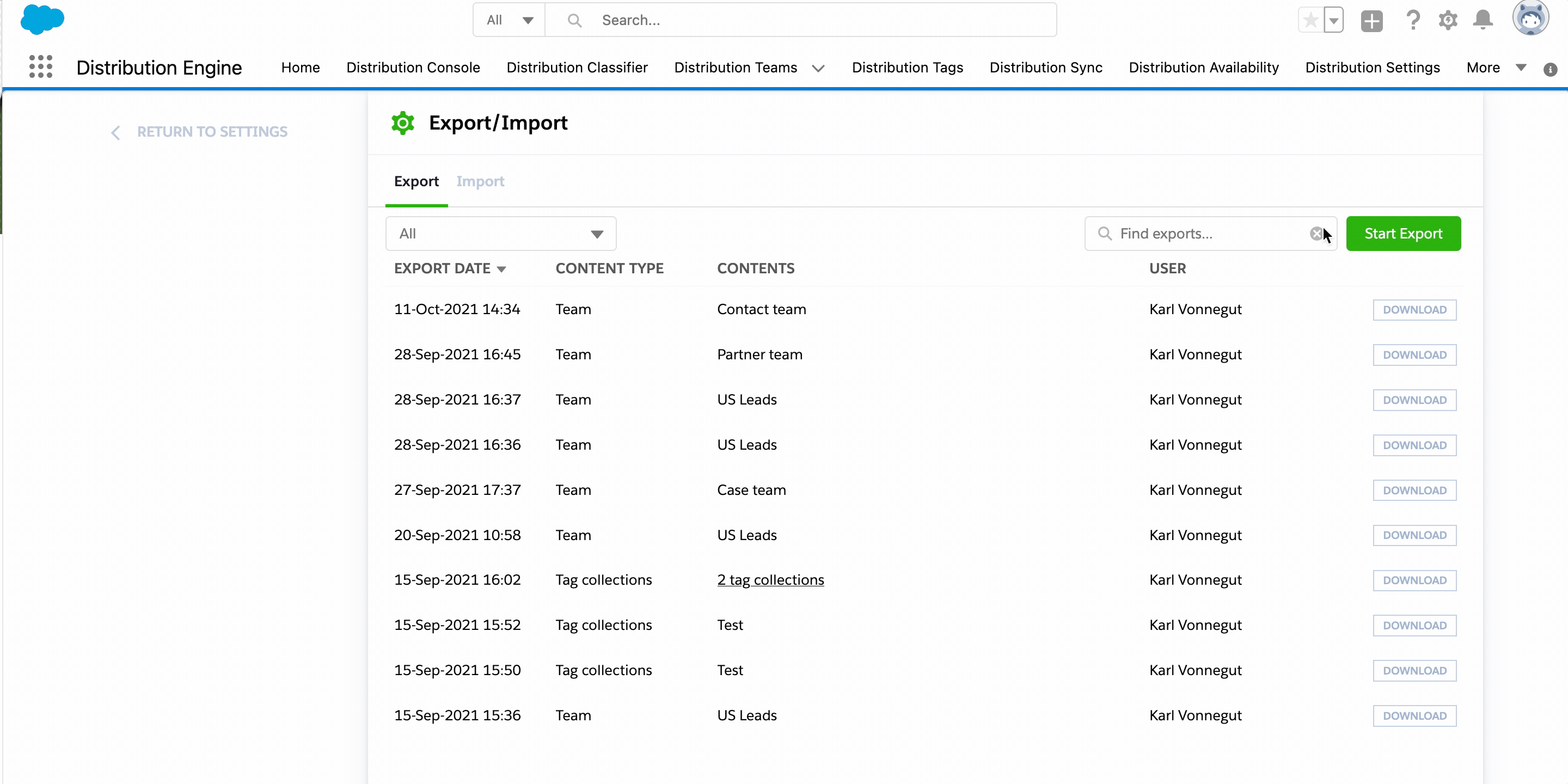This screenshot has height=784, width=1568.
Task: Clear the Find exports field
Action: click(1316, 234)
